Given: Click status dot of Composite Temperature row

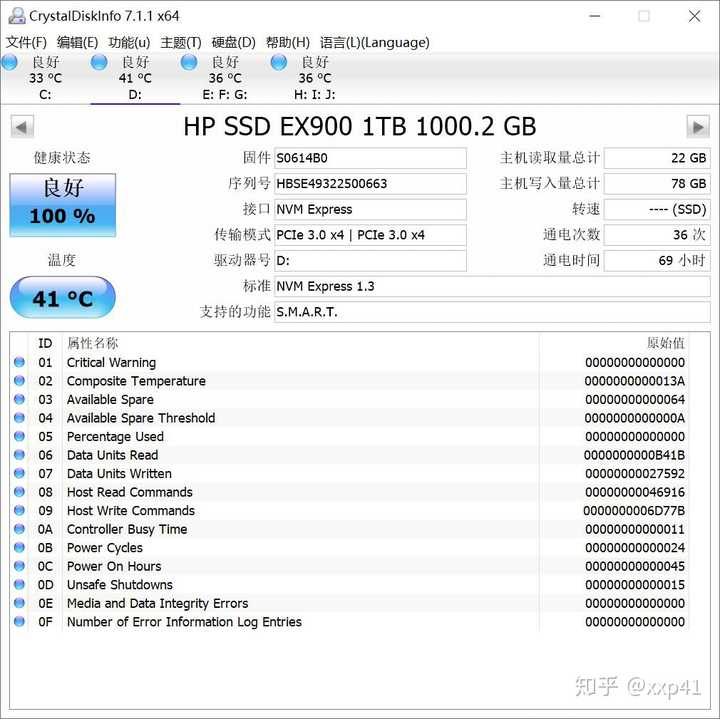Looking at the screenshot, I should (x=19, y=381).
